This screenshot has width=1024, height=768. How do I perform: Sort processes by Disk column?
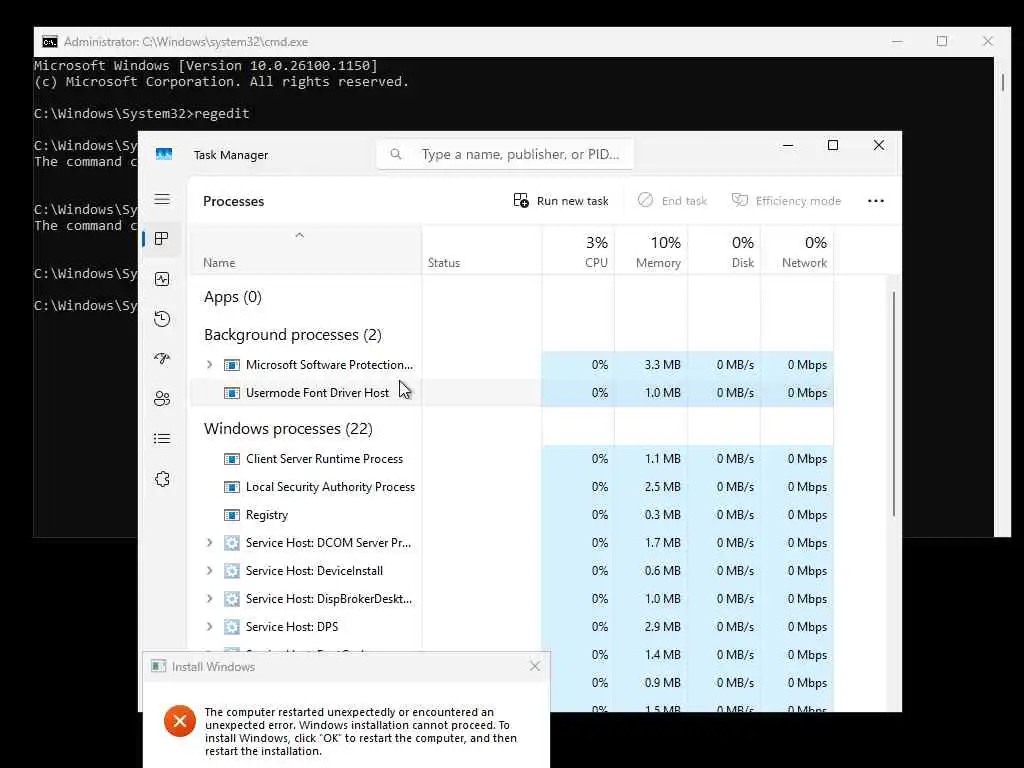725,251
